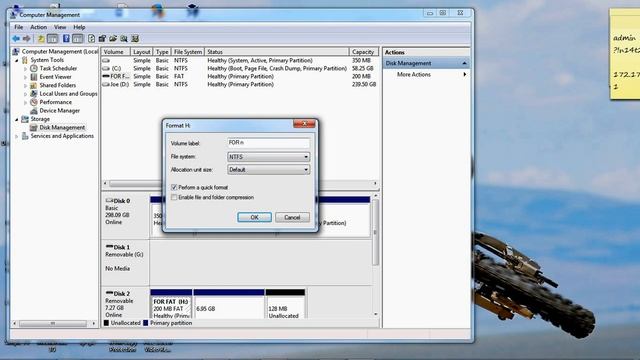Image resolution: width=640 pixels, height=360 pixels.
Task: Click the yellow sticky note on desktop
Action: (x=625, y=54)
